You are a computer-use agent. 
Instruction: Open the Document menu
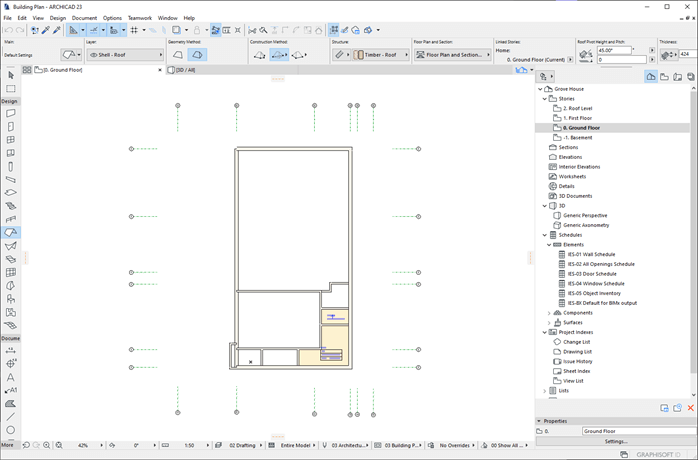[x=84, y=18]
